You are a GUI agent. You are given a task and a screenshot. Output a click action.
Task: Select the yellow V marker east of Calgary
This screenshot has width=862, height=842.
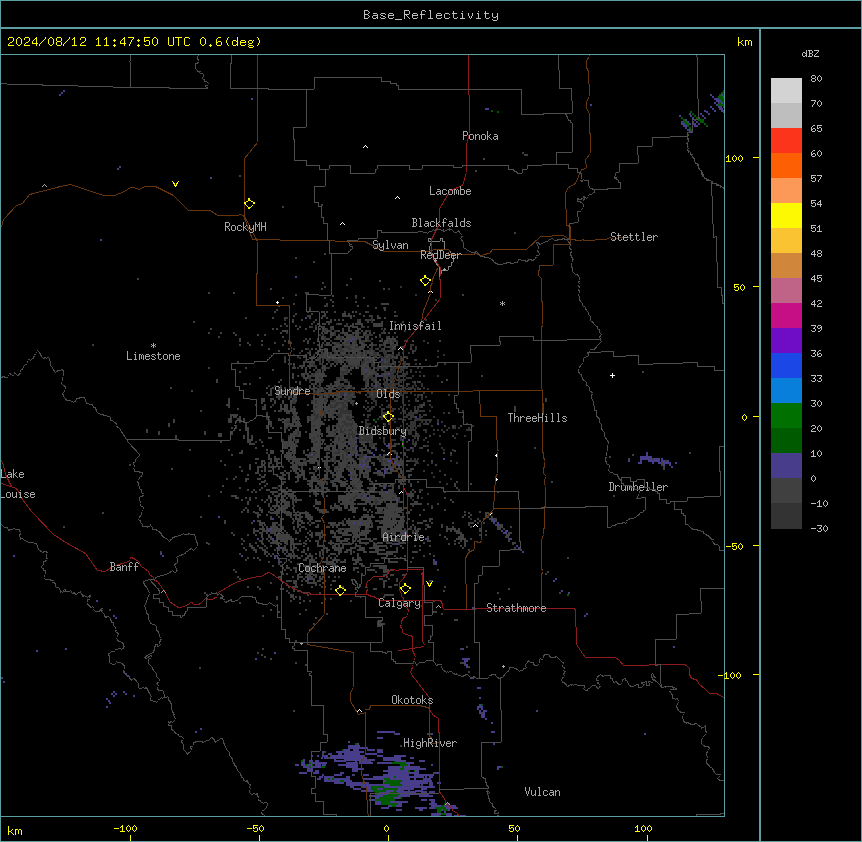point(429,584)
